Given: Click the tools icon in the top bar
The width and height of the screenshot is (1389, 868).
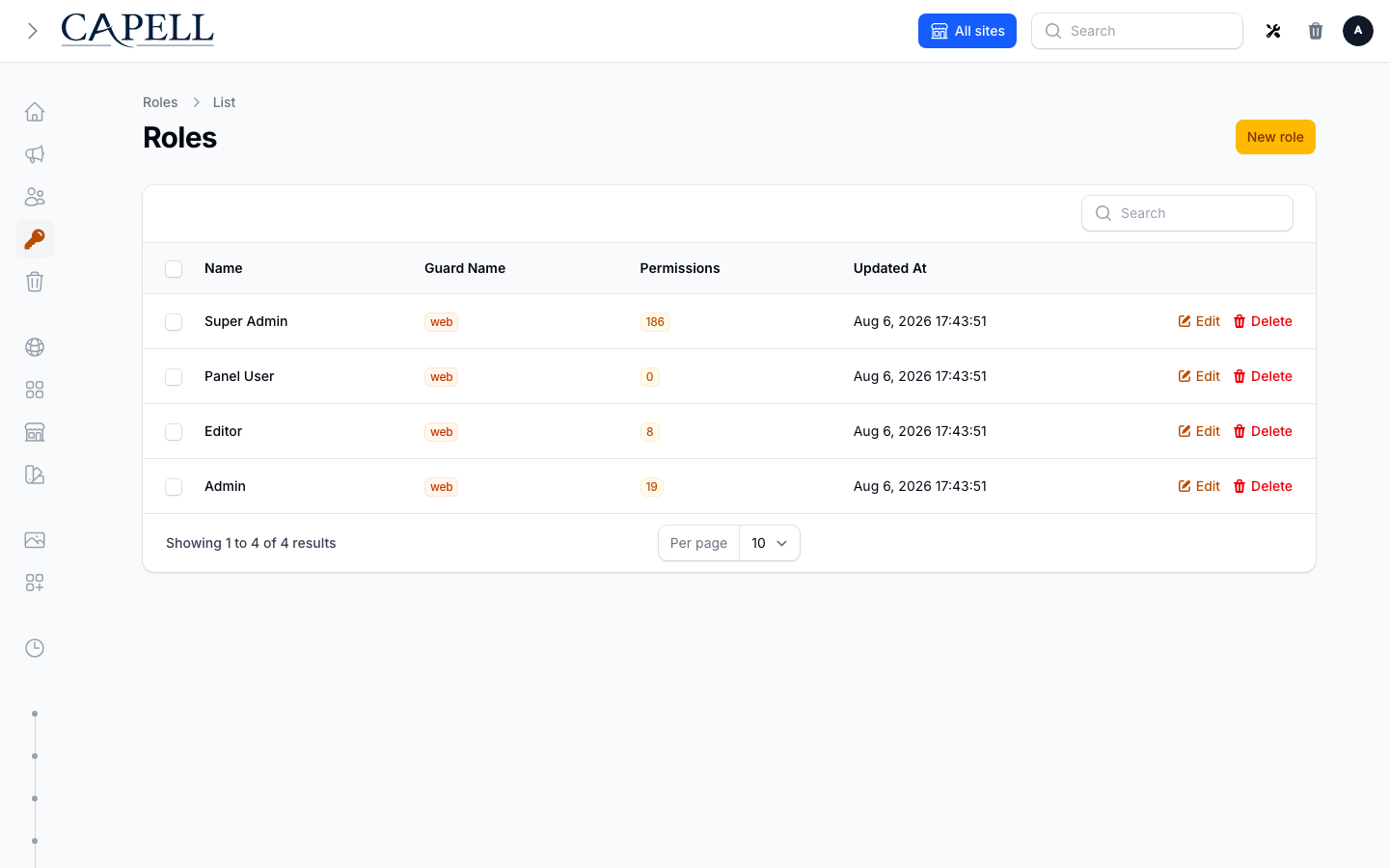Looking at the screenshot, I should (1273, 31).
